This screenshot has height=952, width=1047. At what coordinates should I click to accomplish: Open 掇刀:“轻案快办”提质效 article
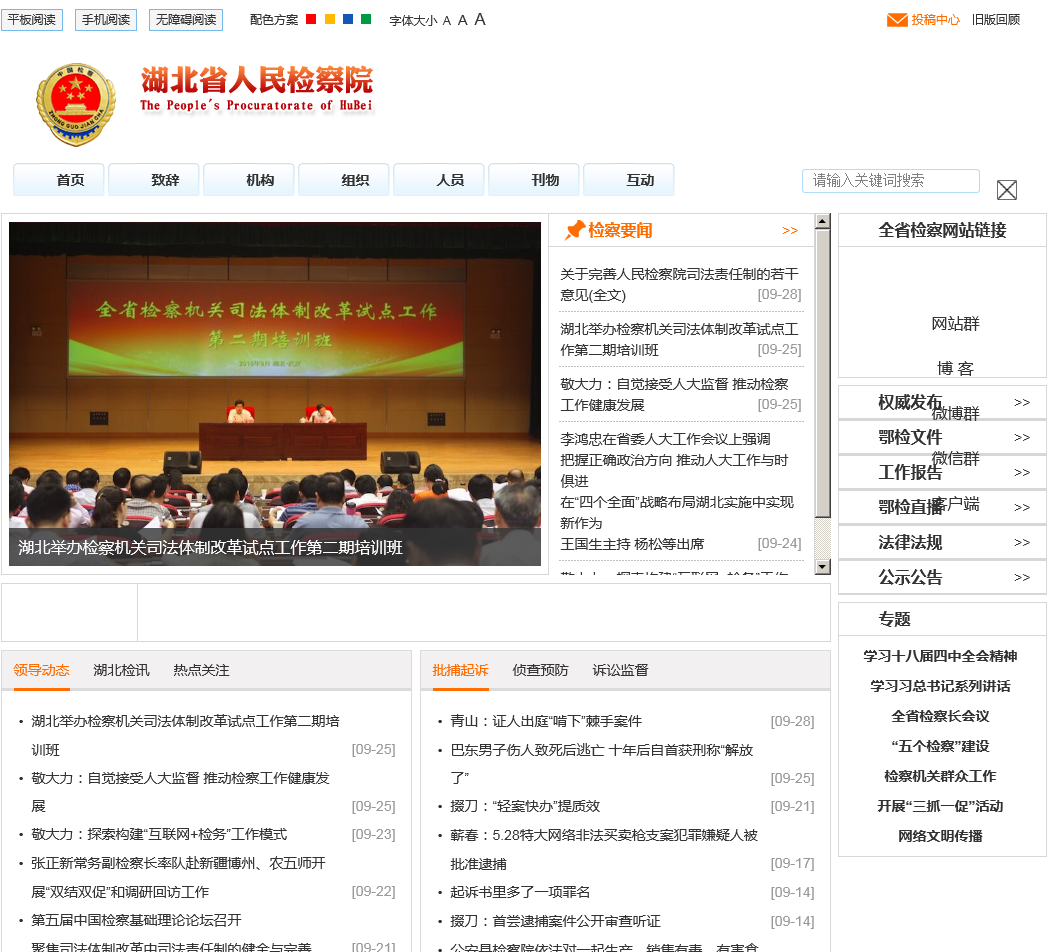tap(525, 806)
